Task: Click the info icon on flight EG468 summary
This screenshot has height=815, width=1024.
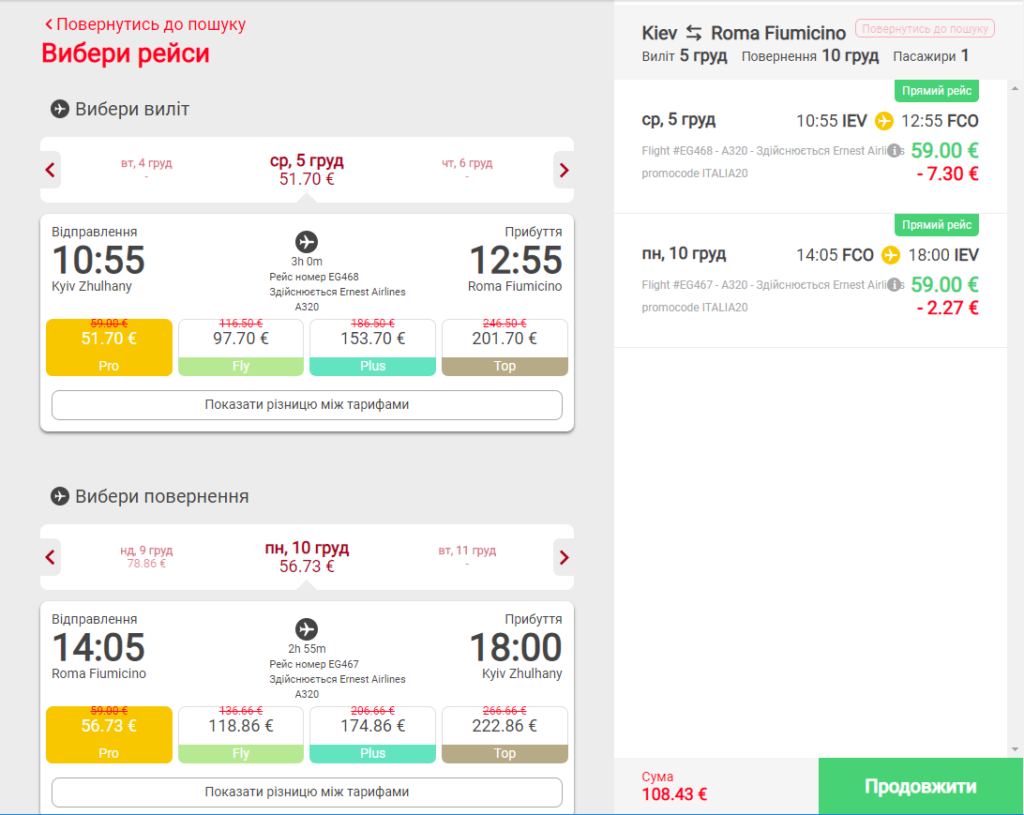Action: tap(893, 151)
